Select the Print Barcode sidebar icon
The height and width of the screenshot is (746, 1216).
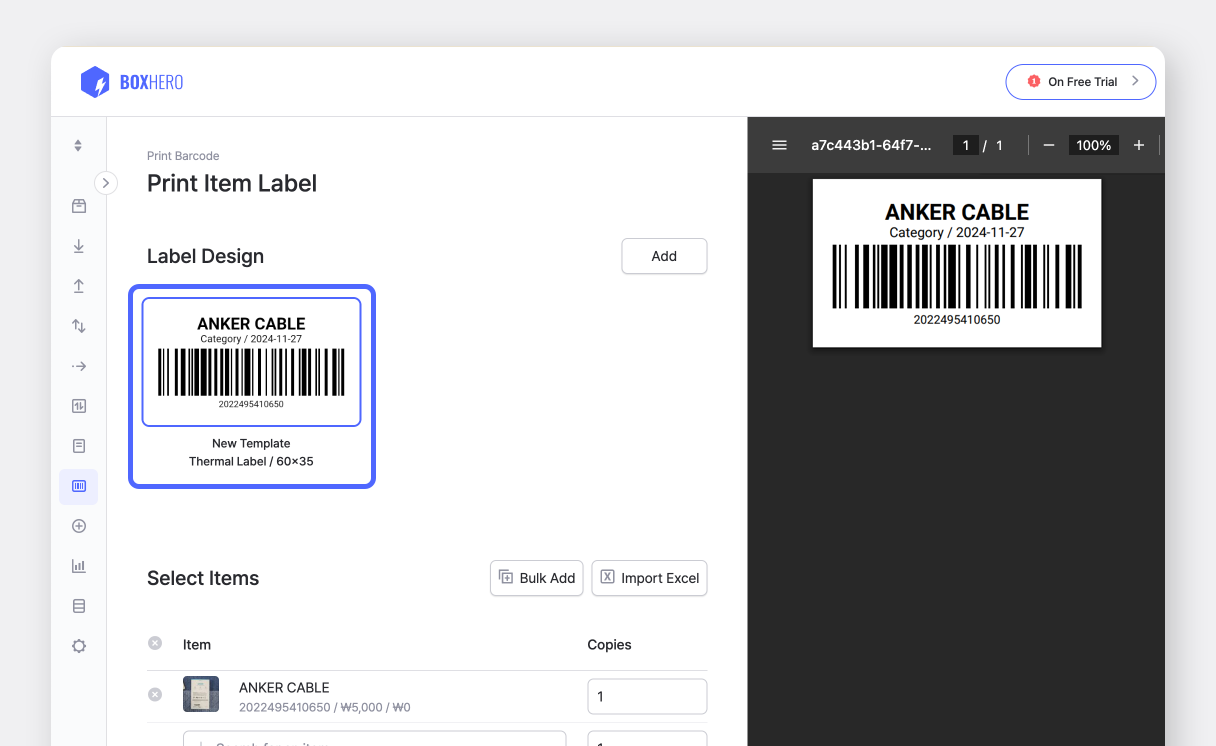(79, 486)
